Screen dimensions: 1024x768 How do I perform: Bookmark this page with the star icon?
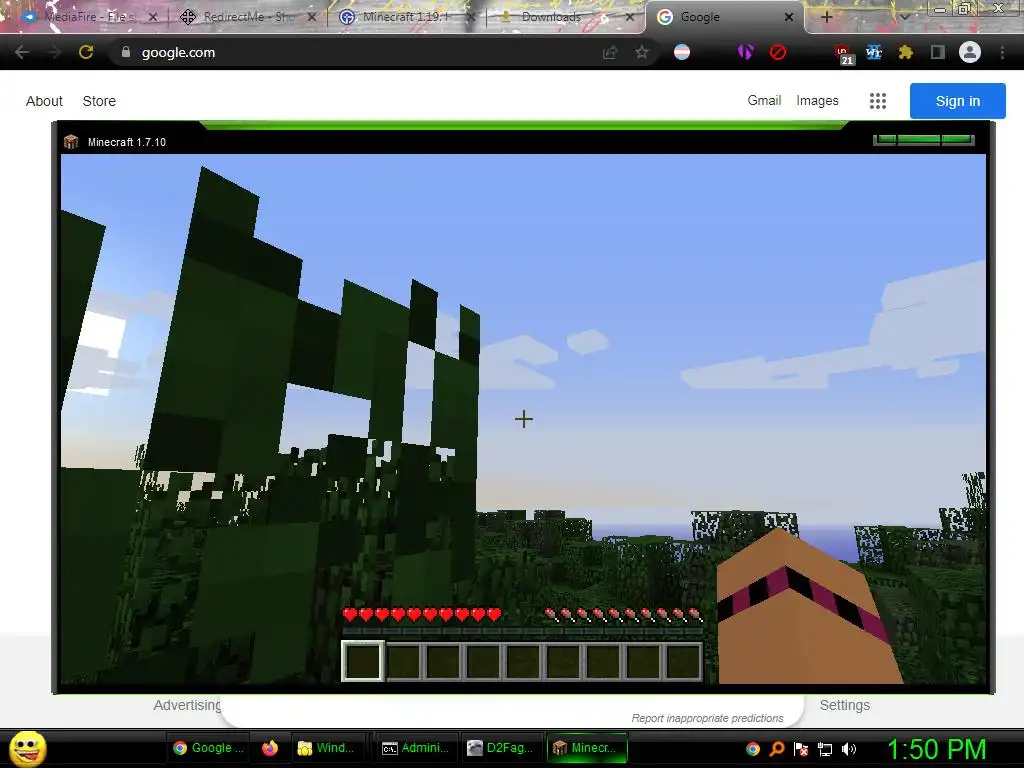click(642, 52)
